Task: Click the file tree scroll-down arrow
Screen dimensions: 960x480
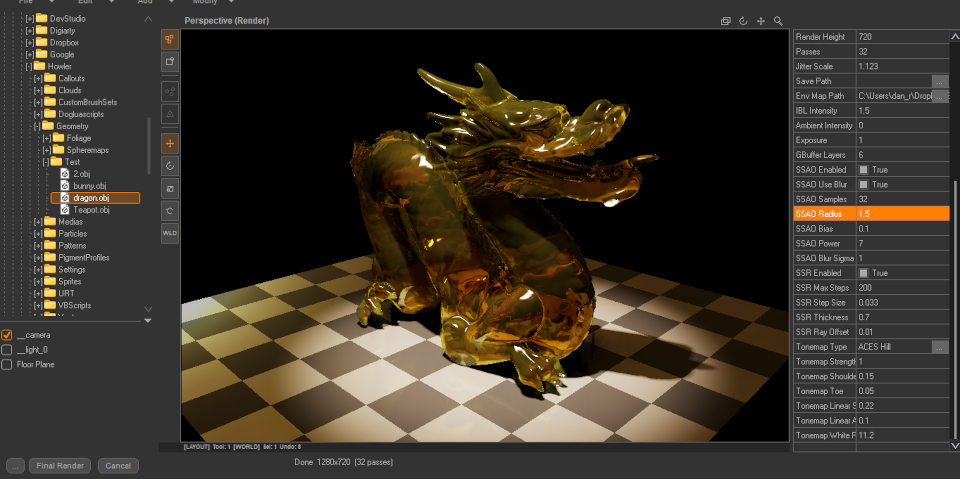Action: pos(148,309)
